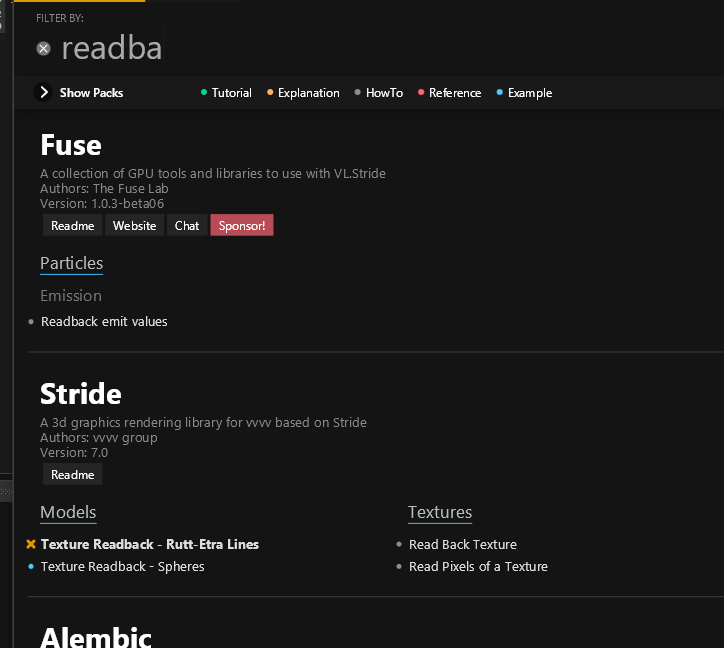Open Read Back Texture entry
This screenshot has height=648, width=724.
click(x=462, y=545)
